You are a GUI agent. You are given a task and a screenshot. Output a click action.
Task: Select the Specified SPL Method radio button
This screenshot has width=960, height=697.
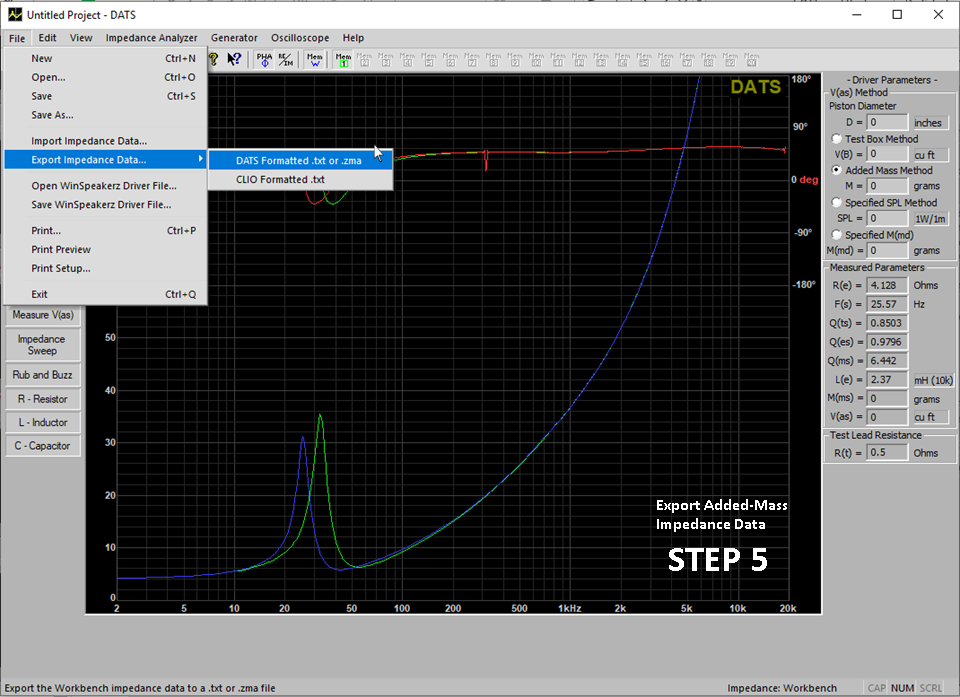coord(836,202)
